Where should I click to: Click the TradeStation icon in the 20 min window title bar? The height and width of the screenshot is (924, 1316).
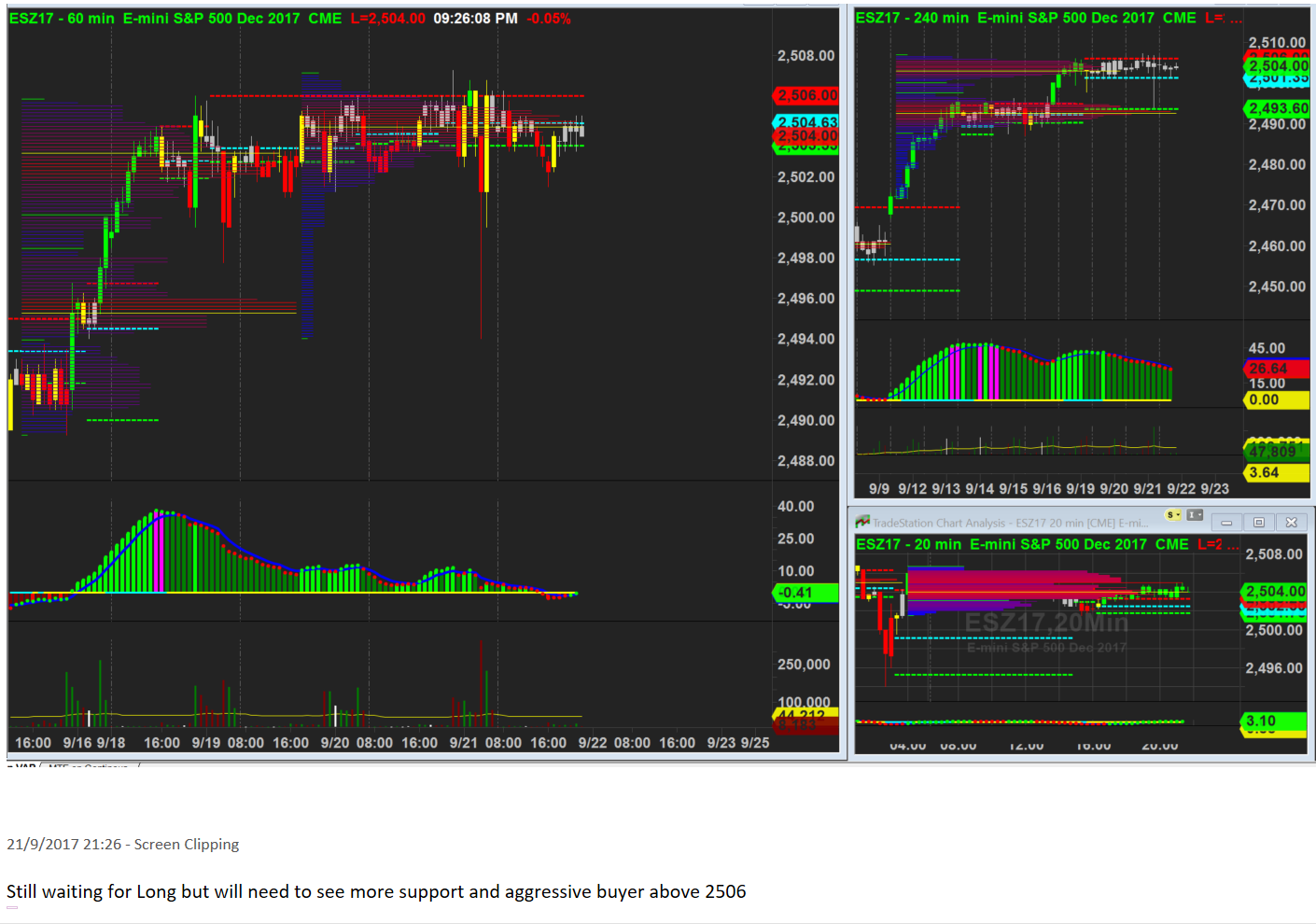pos(862,522)
